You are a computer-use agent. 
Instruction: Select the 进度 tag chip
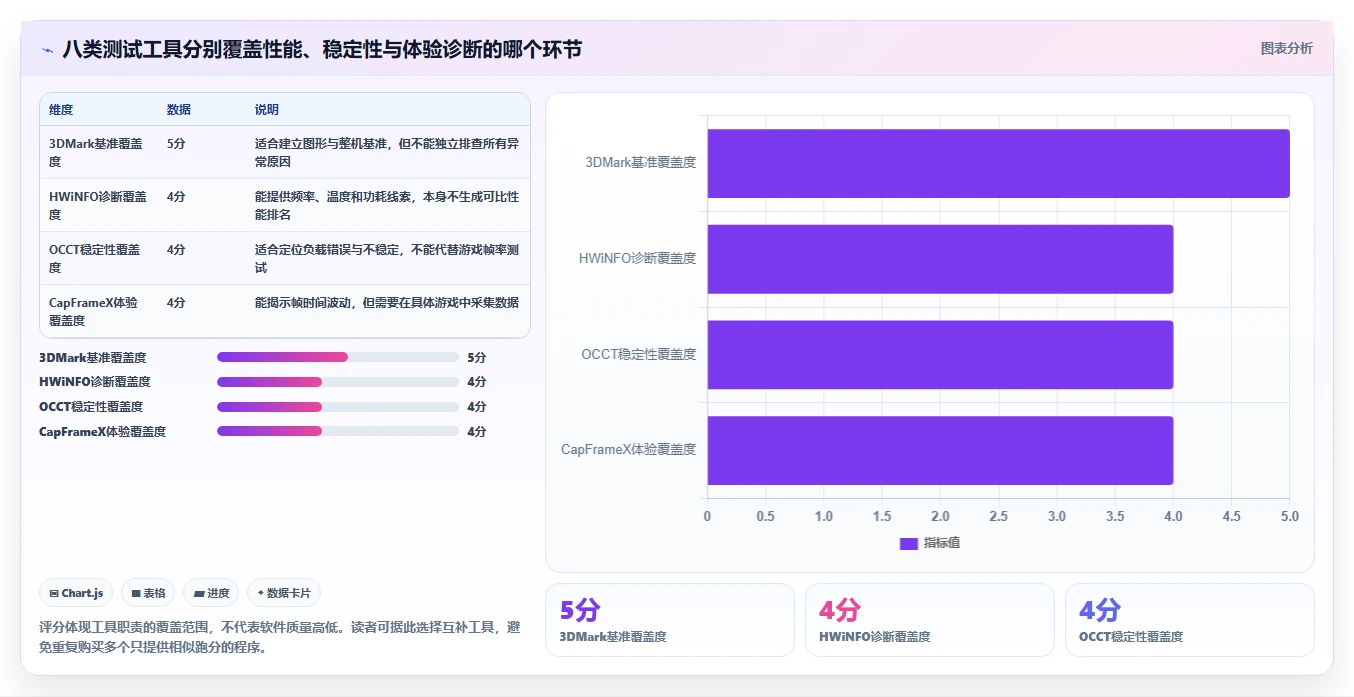click(211, 593)
